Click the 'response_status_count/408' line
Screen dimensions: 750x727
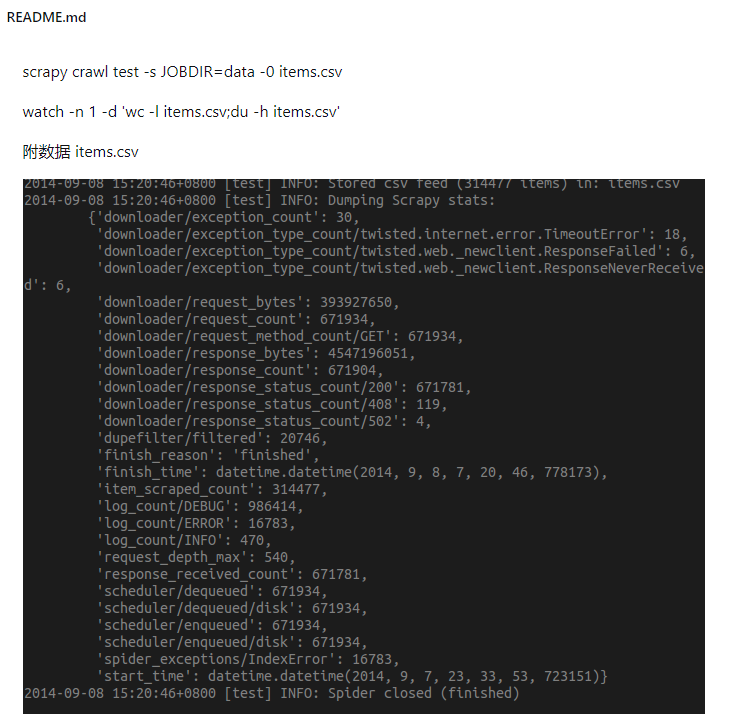272,404
